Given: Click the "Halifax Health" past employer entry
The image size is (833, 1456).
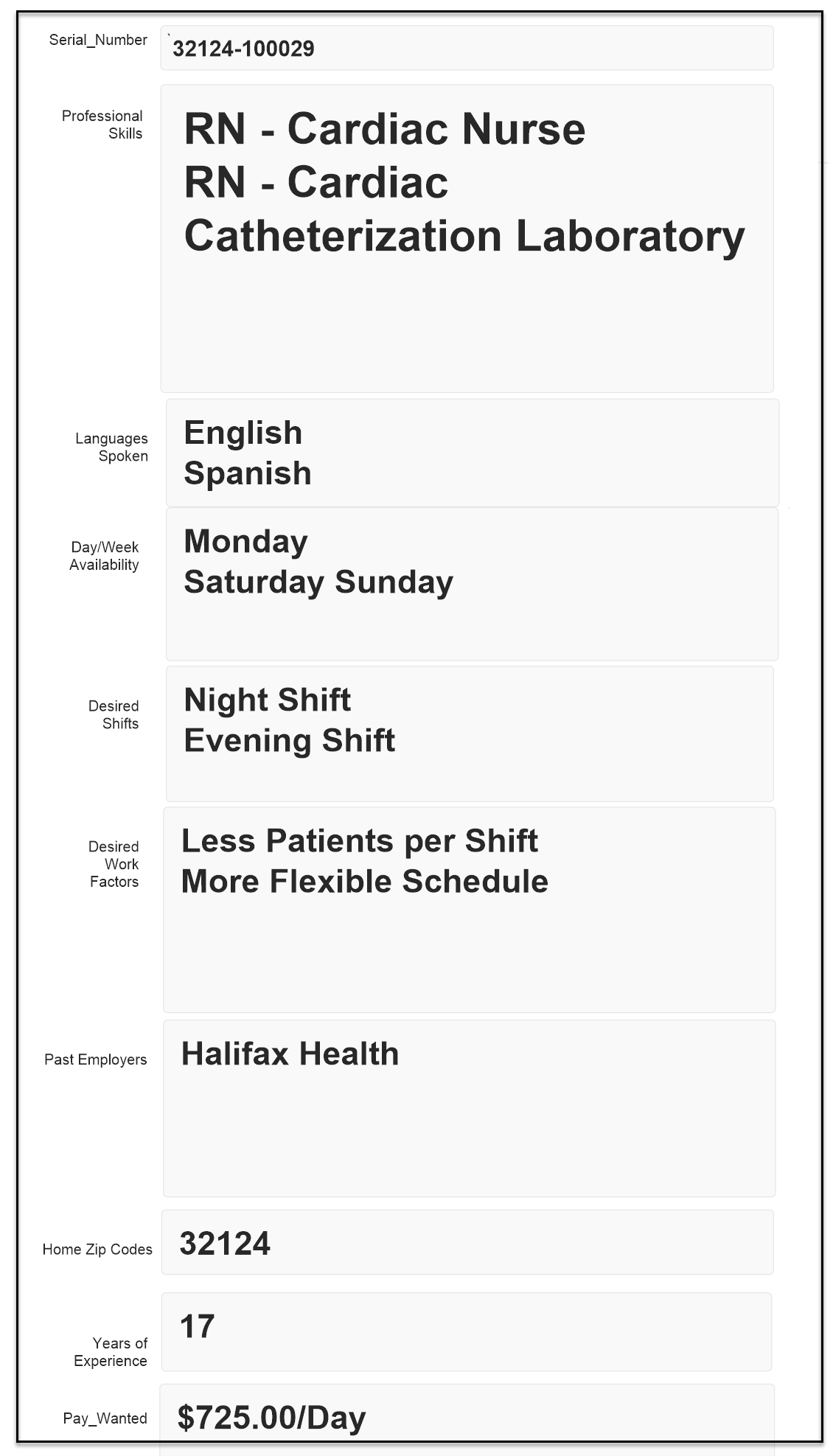Looking at the screenshot, I should tap(290, 1053).
